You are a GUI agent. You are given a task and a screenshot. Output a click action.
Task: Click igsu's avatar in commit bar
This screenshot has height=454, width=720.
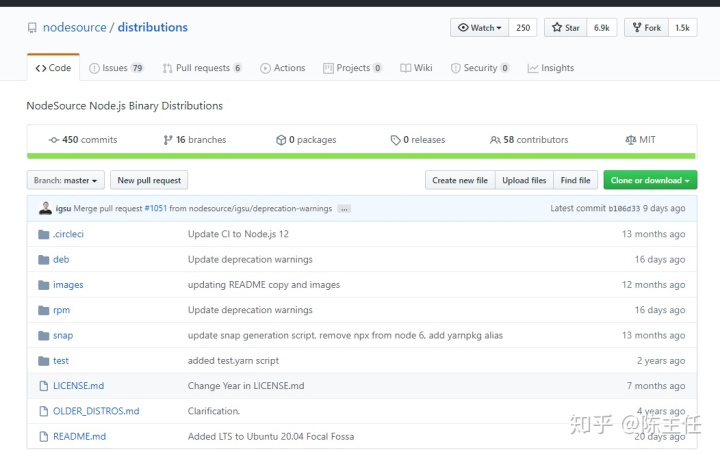point(45,208)
